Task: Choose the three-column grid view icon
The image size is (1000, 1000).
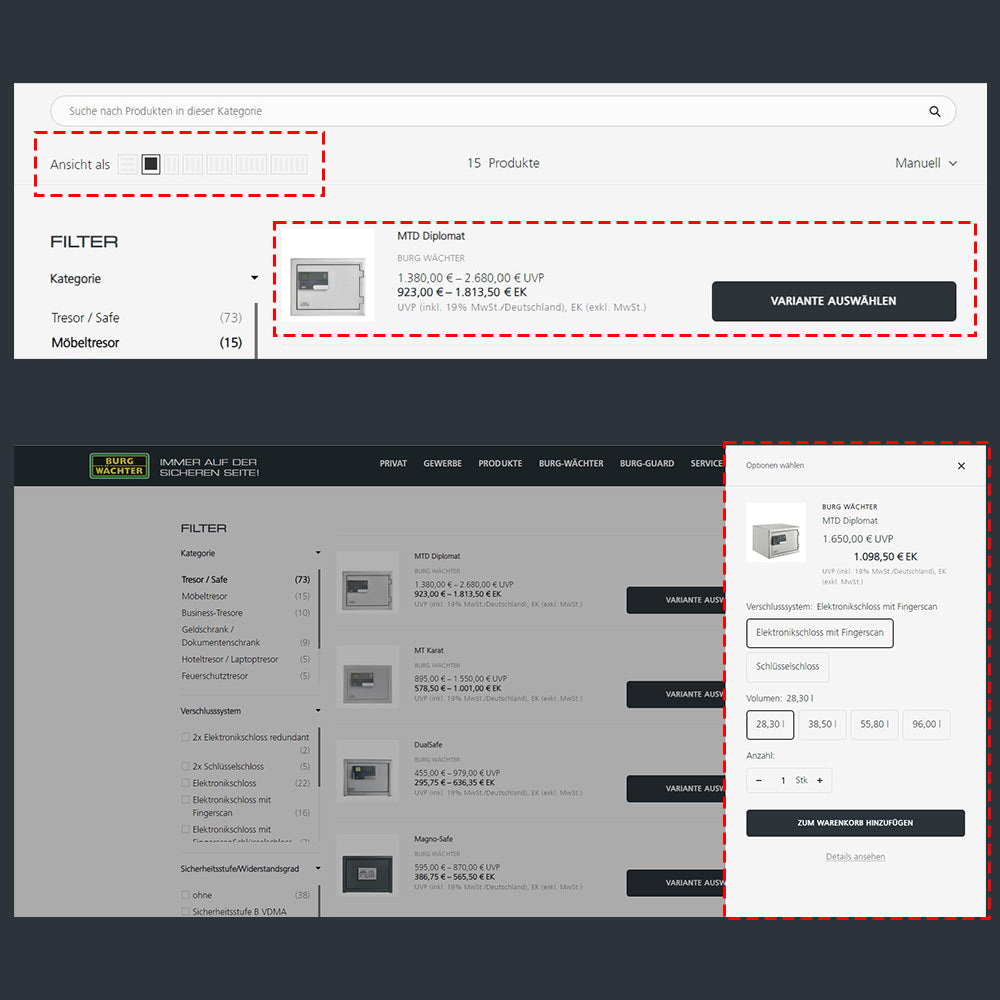Action: (193, 165)
